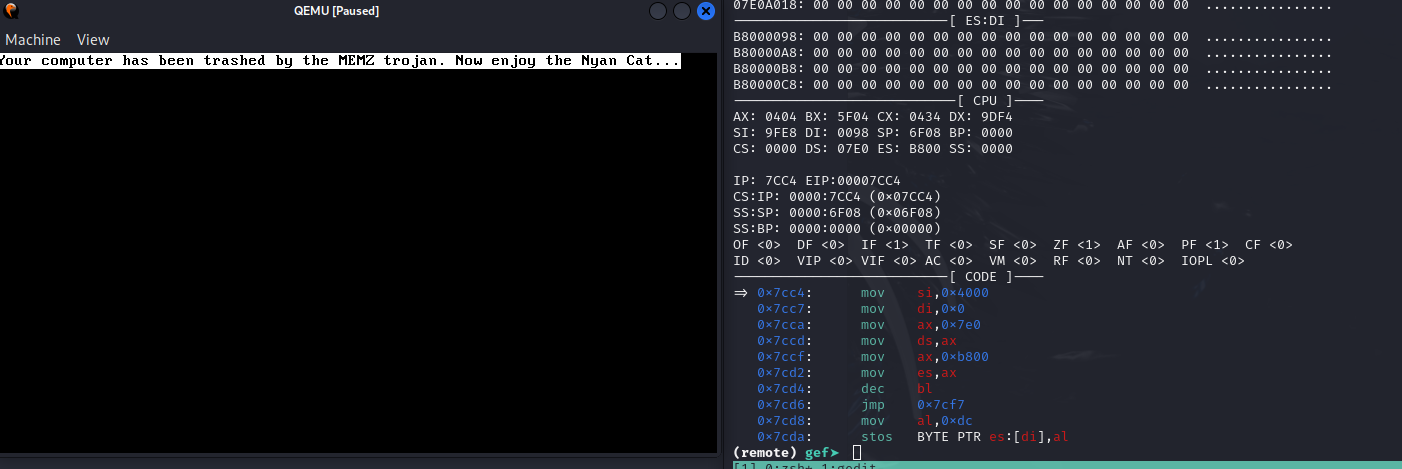Click the BP: 0000 register value
The width and height of the screenshot is (1402, 469).
click(x=981, y=133)
